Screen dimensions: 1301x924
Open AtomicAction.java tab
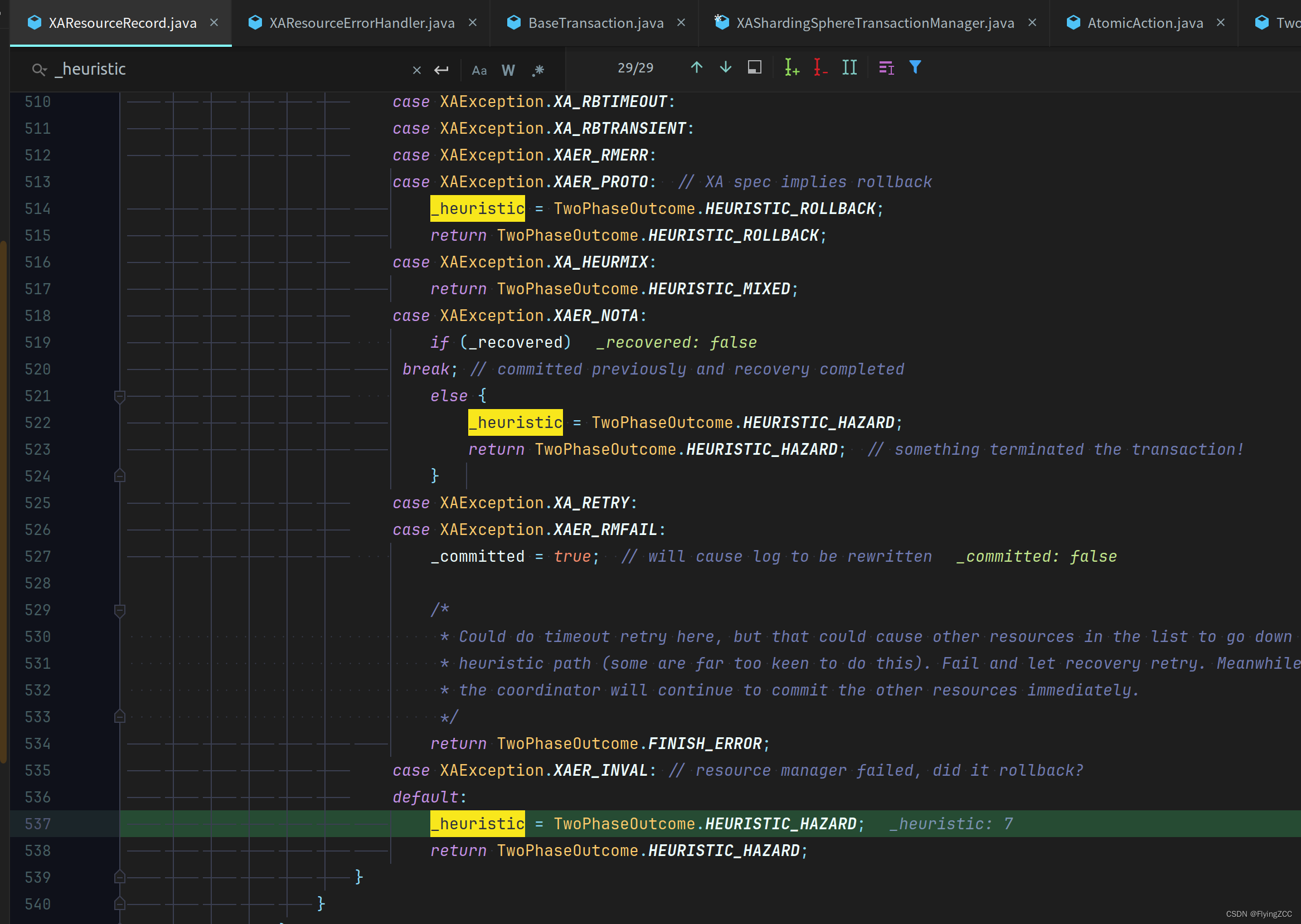(x=1134, y=23)
